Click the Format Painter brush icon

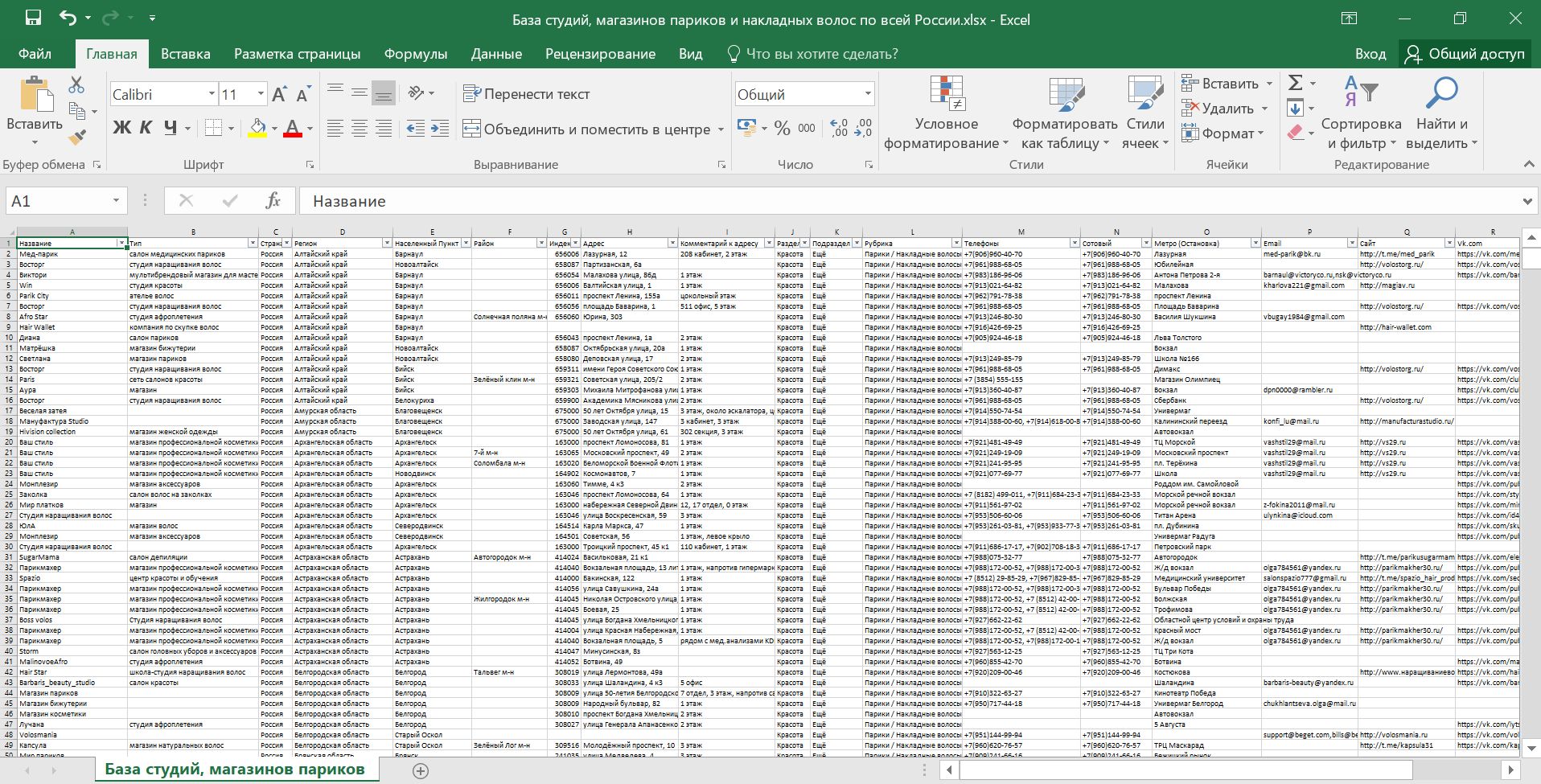77,138
